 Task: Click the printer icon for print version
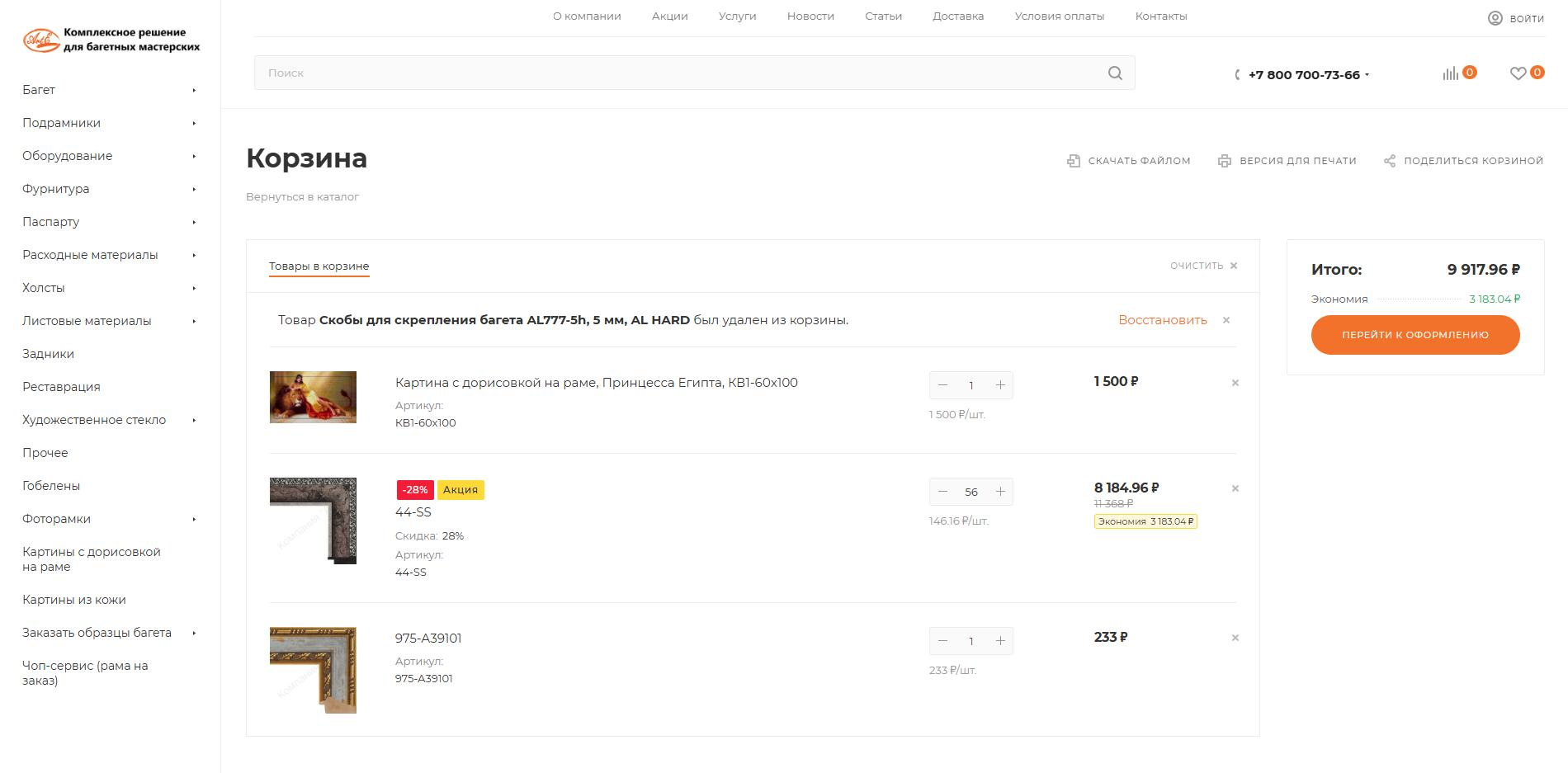[x=1225, y=161]
